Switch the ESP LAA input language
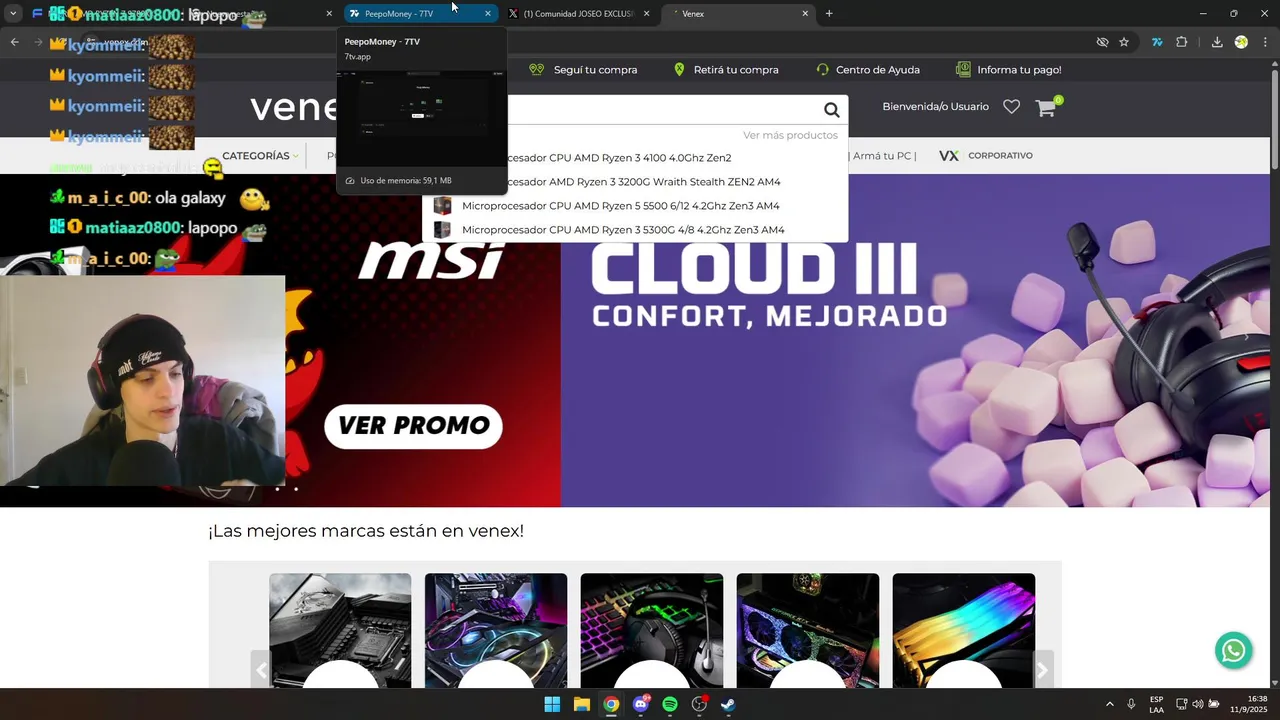Screen dimensions: 1280x720 pyautogui.click(x=1156, y=704)
